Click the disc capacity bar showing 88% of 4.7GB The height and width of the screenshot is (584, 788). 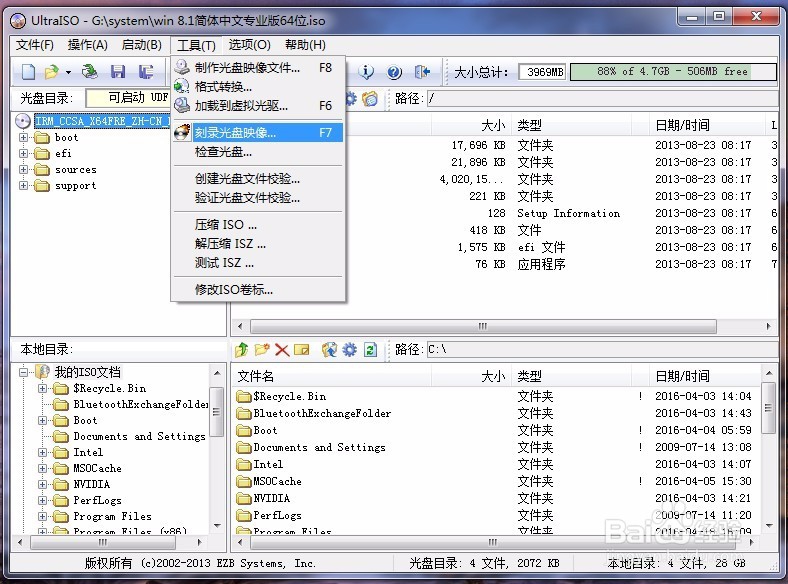point(673,72)
